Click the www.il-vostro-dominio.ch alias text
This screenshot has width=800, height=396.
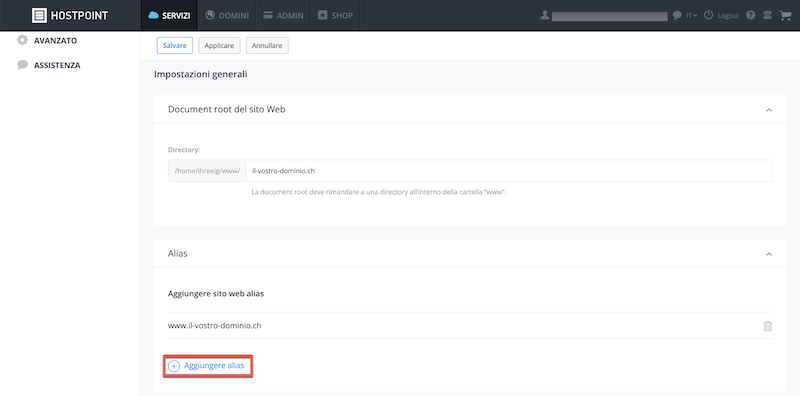215,325
